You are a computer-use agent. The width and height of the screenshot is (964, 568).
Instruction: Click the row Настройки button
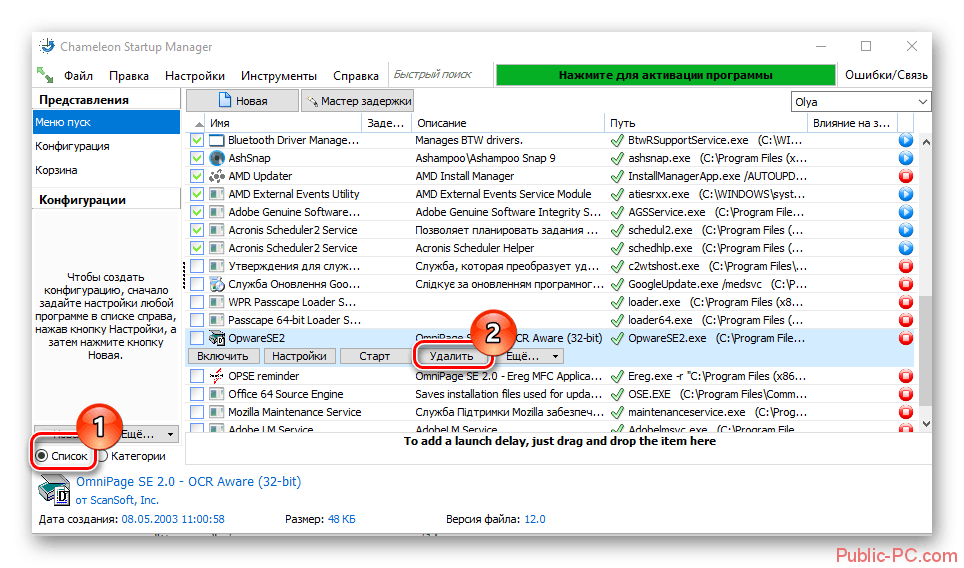[299, 356]
